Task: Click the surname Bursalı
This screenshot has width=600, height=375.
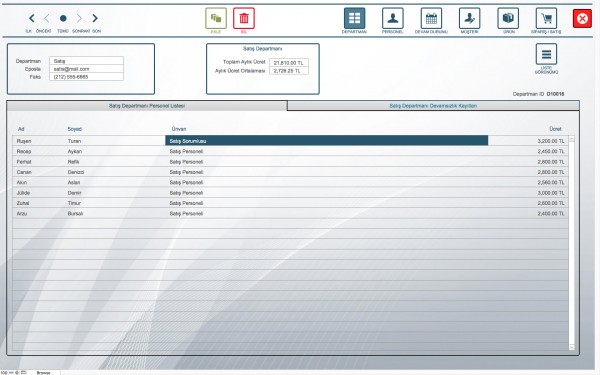Action: click(75, 214)
